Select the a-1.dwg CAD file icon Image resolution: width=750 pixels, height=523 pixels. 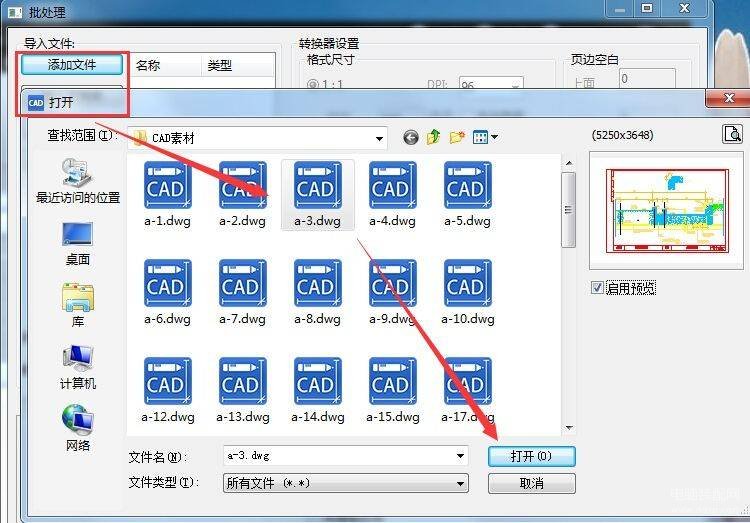coord(167,185)
